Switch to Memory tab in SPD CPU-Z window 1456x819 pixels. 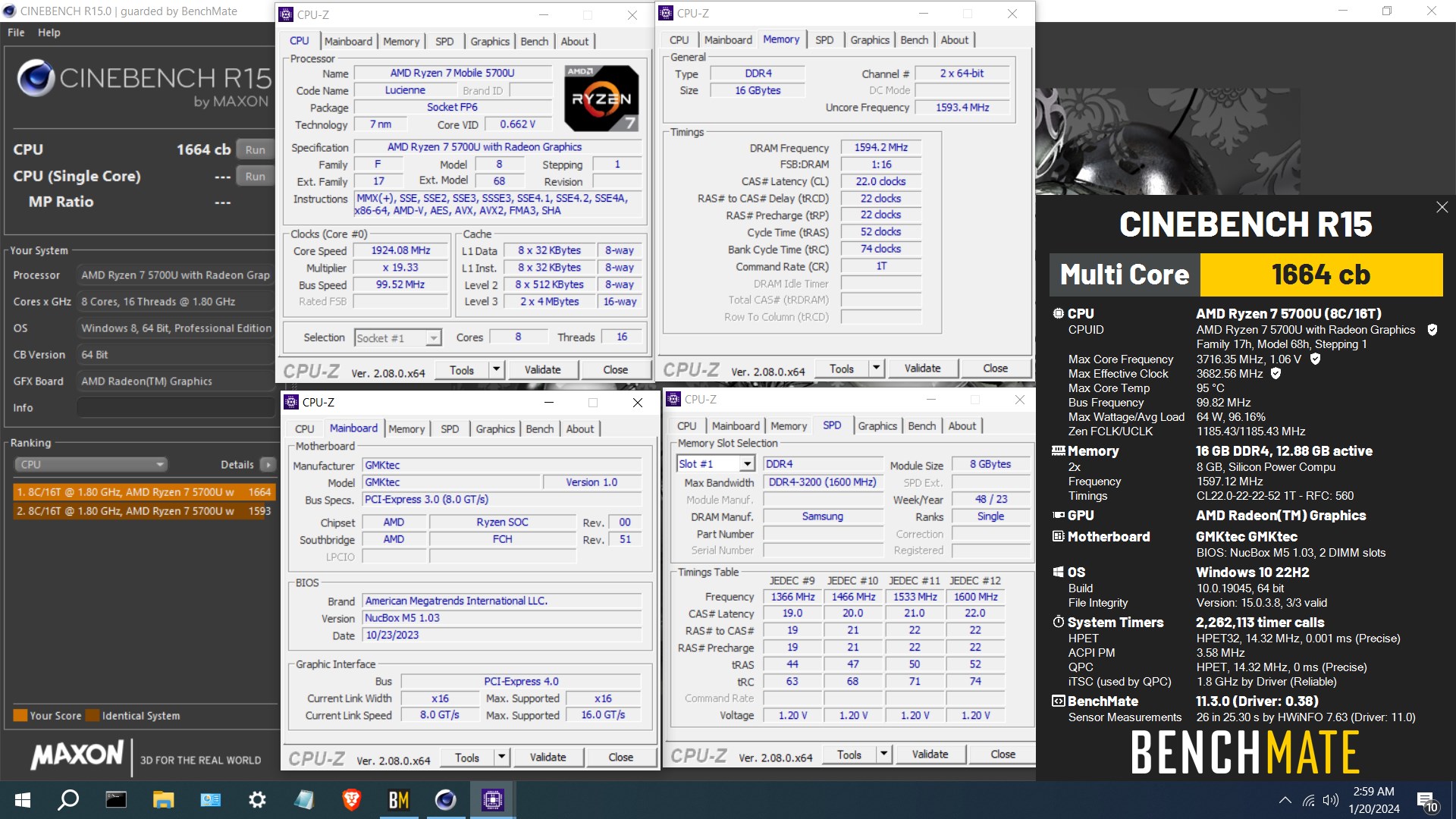(789, 426)
